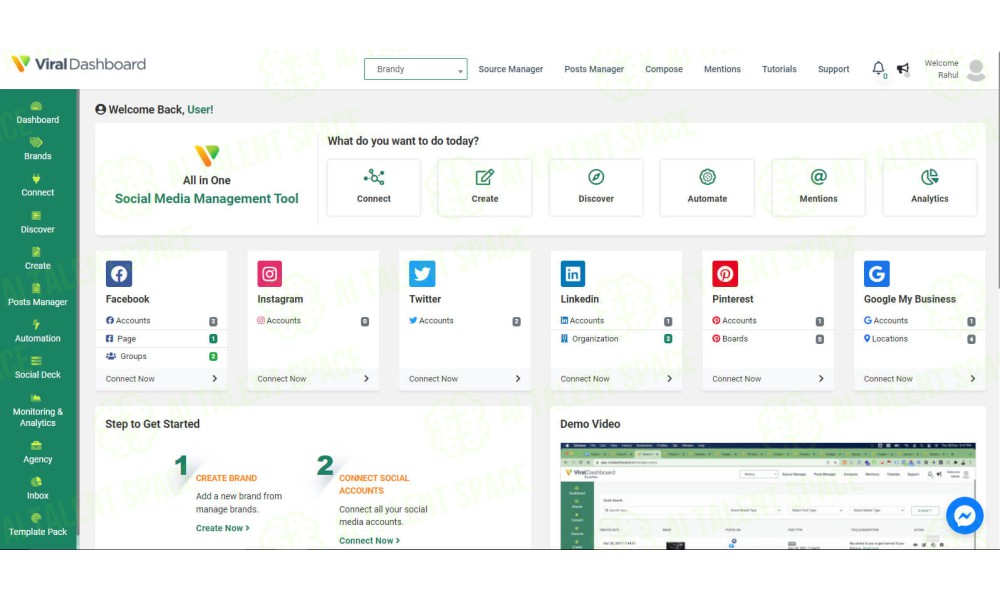Click Connect Now link in step 2
Screen dimensions: 1000x600
[369, 541]
